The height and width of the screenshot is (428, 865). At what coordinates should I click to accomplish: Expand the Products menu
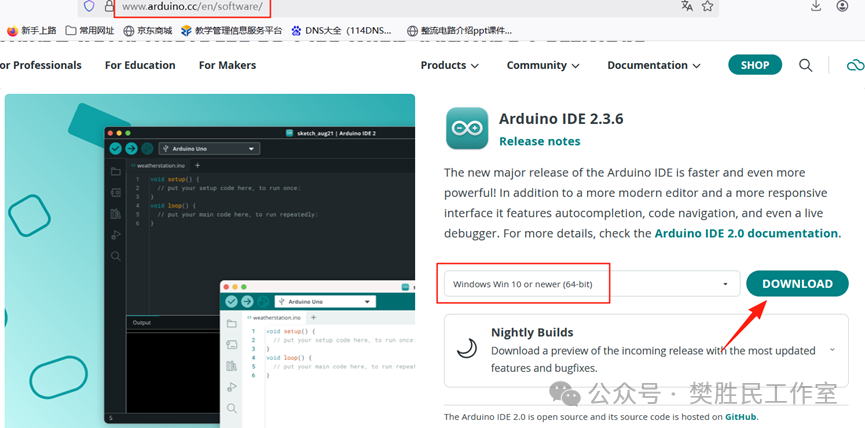pos(450,65)
